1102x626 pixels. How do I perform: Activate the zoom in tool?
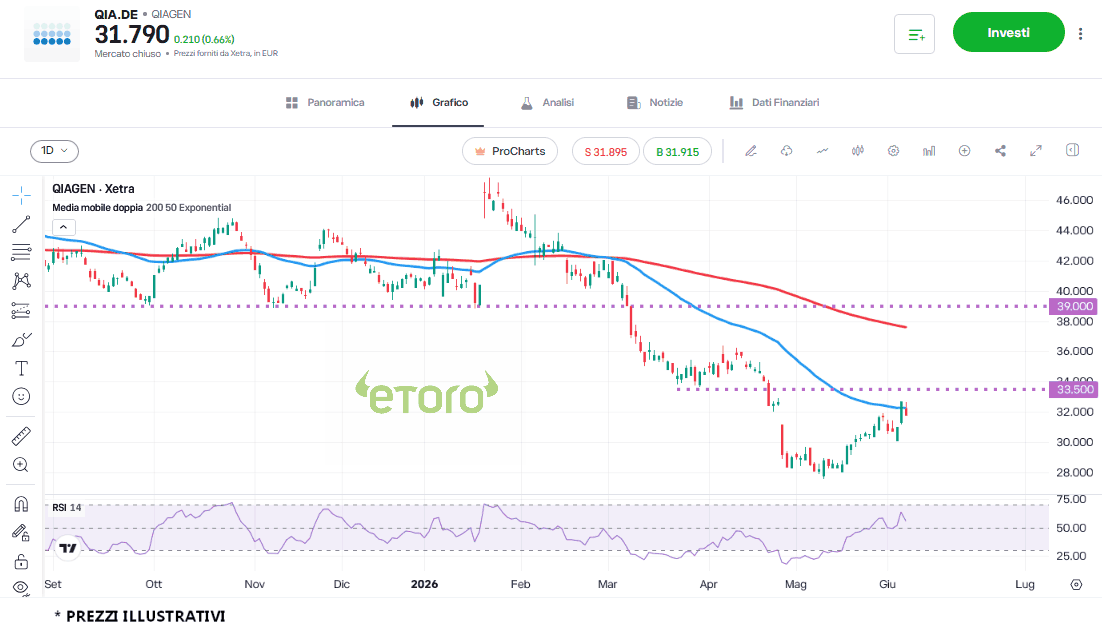pos(21,464)
